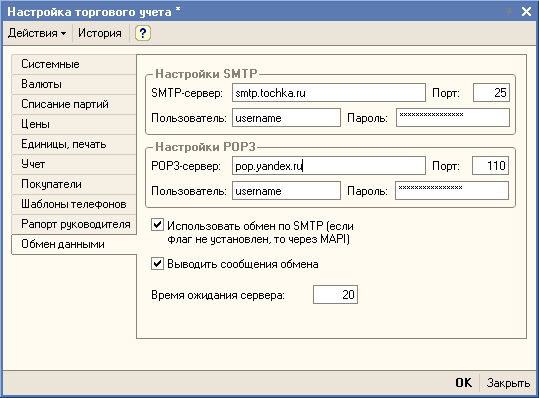Click the POP3 password field
The height and width of the screenshot is (398, 539).
pos(452,190)
